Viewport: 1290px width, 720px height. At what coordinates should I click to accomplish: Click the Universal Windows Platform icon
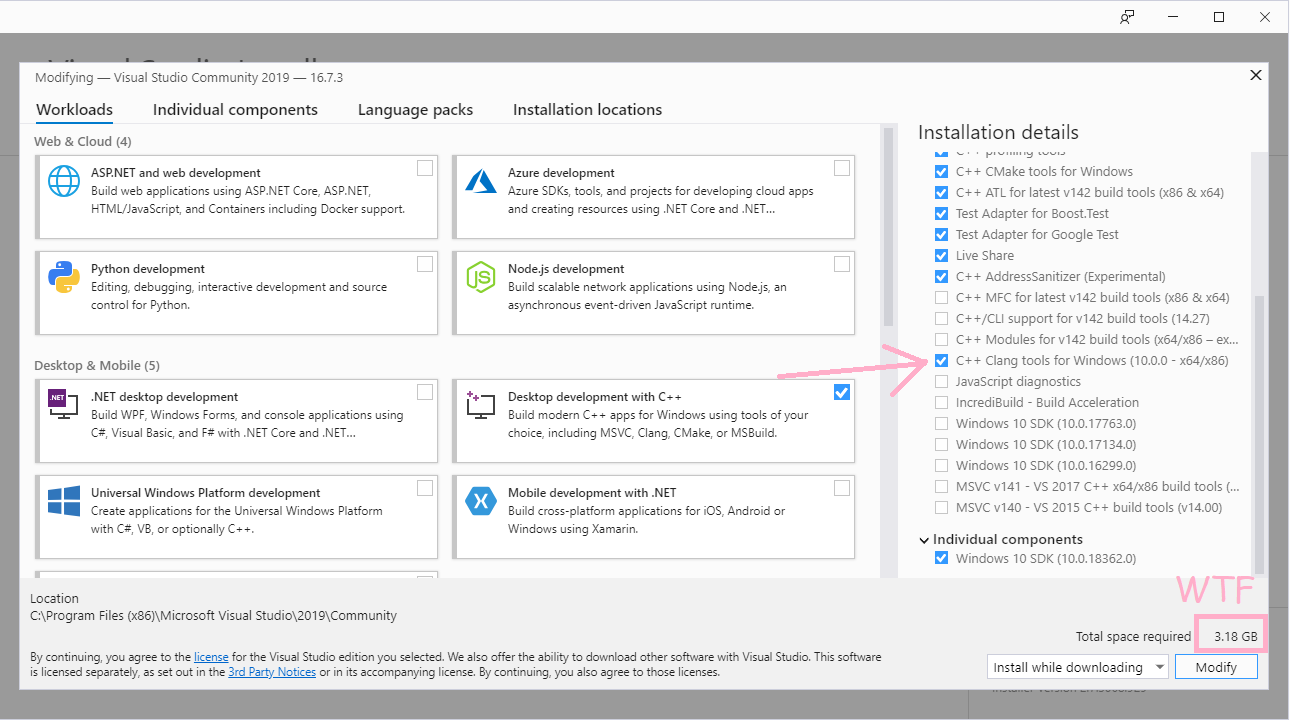tap(64, 501)
